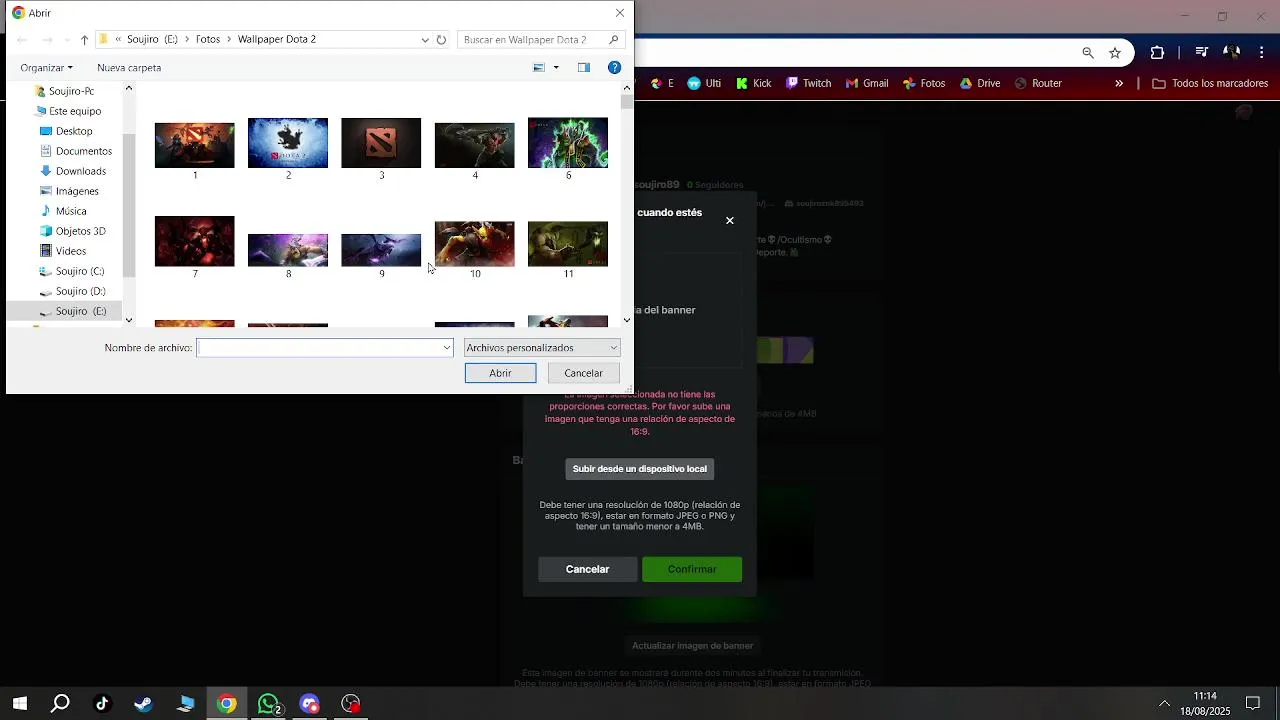Click navigation pane scrollbar up arrow

(x=128, y=88)
